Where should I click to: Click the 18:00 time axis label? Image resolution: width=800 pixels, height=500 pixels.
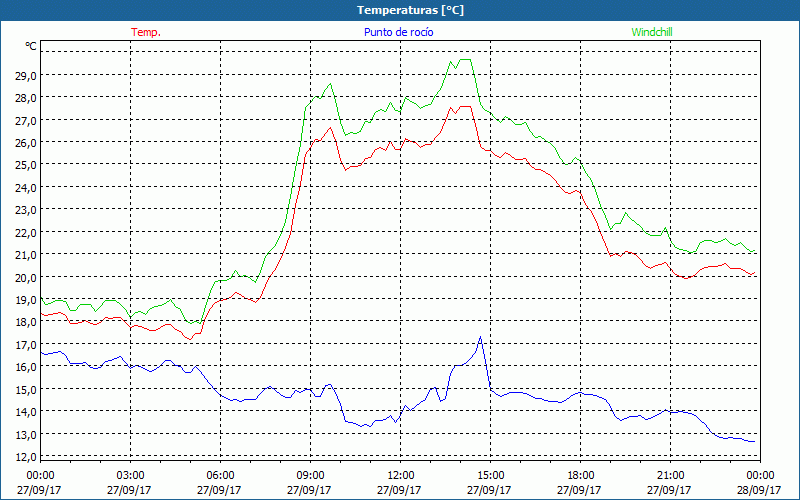(580, 475)
